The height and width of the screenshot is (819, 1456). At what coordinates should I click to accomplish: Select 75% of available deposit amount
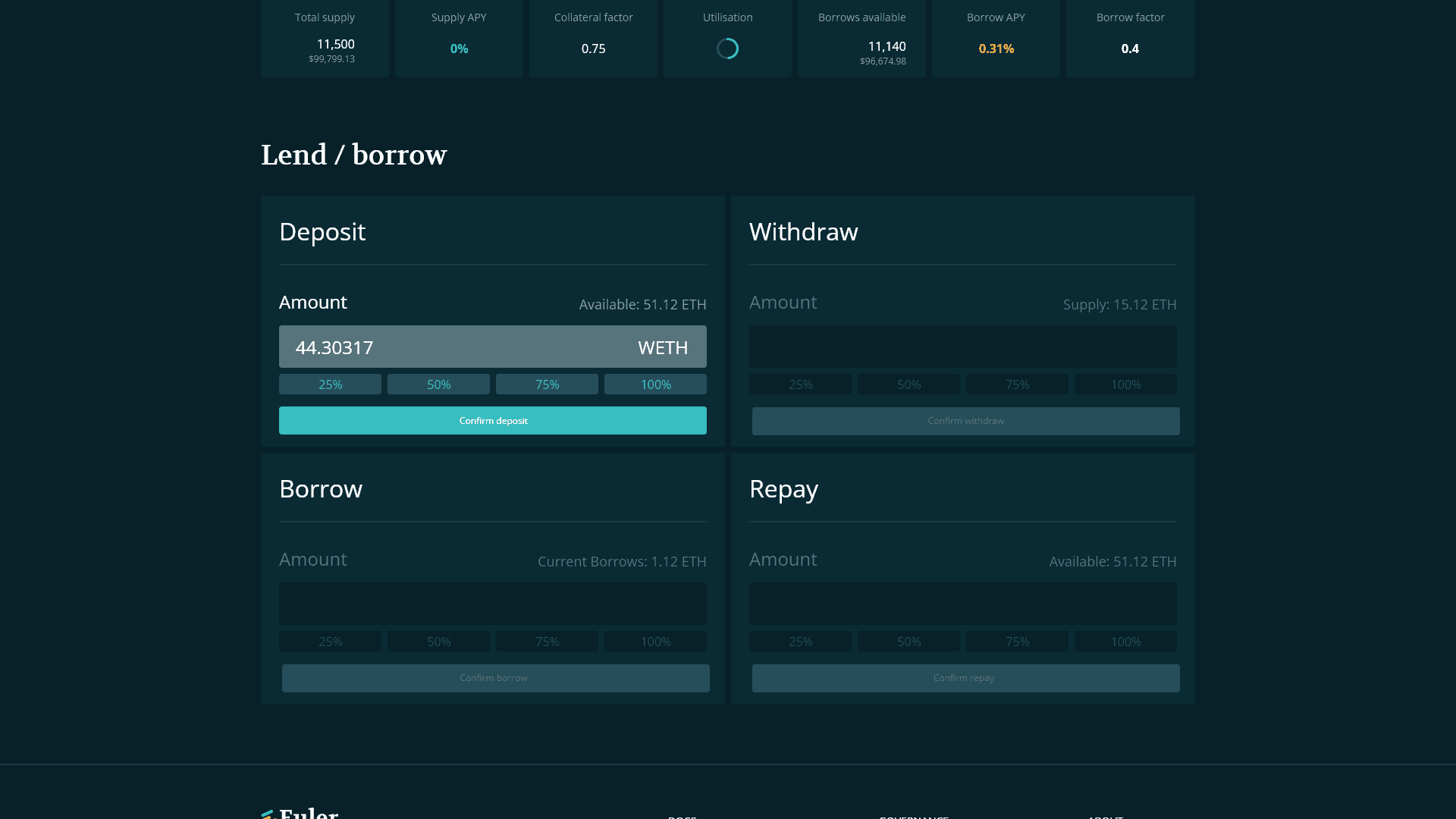click(x=547, y=384)
